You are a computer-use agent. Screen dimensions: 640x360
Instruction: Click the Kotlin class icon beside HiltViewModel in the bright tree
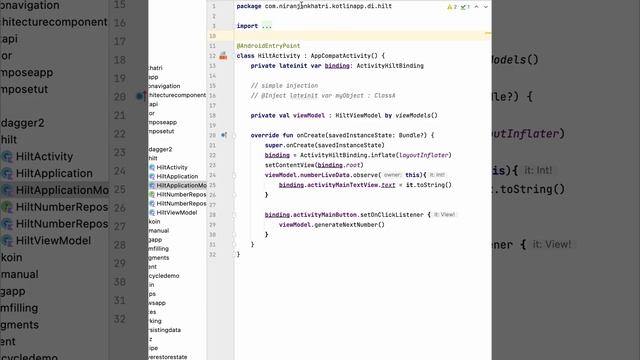tap(152, 213)
